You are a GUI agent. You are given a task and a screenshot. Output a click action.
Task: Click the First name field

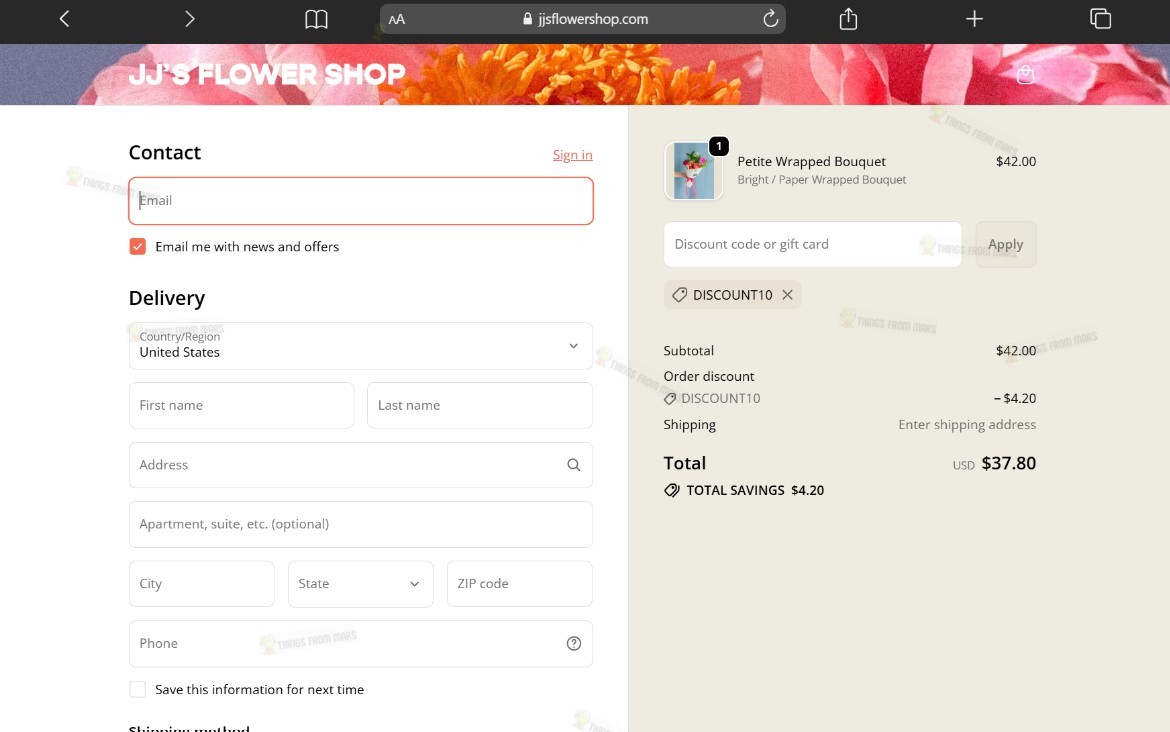coord(242,405)
